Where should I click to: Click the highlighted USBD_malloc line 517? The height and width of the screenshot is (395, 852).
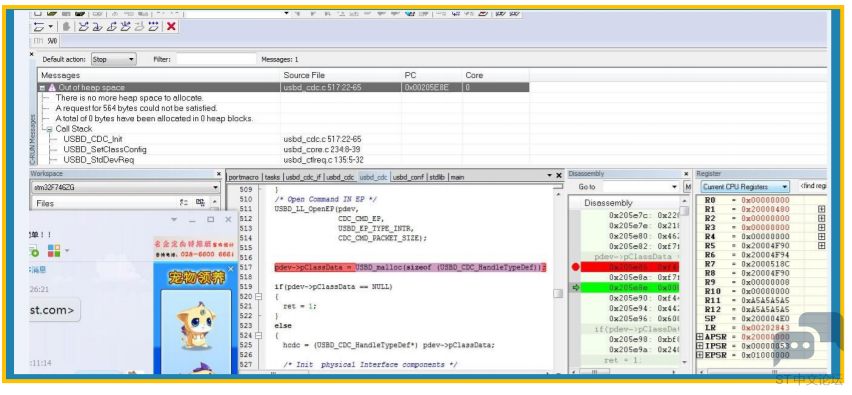tap(410, 267)
